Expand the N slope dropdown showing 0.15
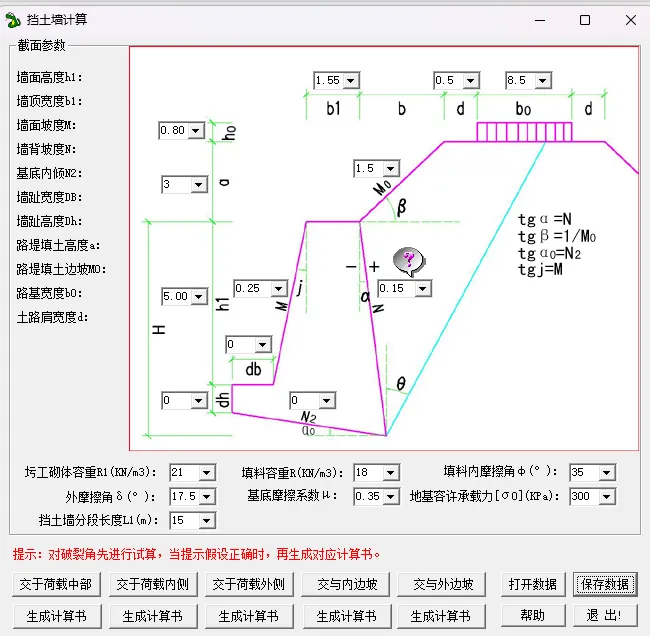 [422, 289]
